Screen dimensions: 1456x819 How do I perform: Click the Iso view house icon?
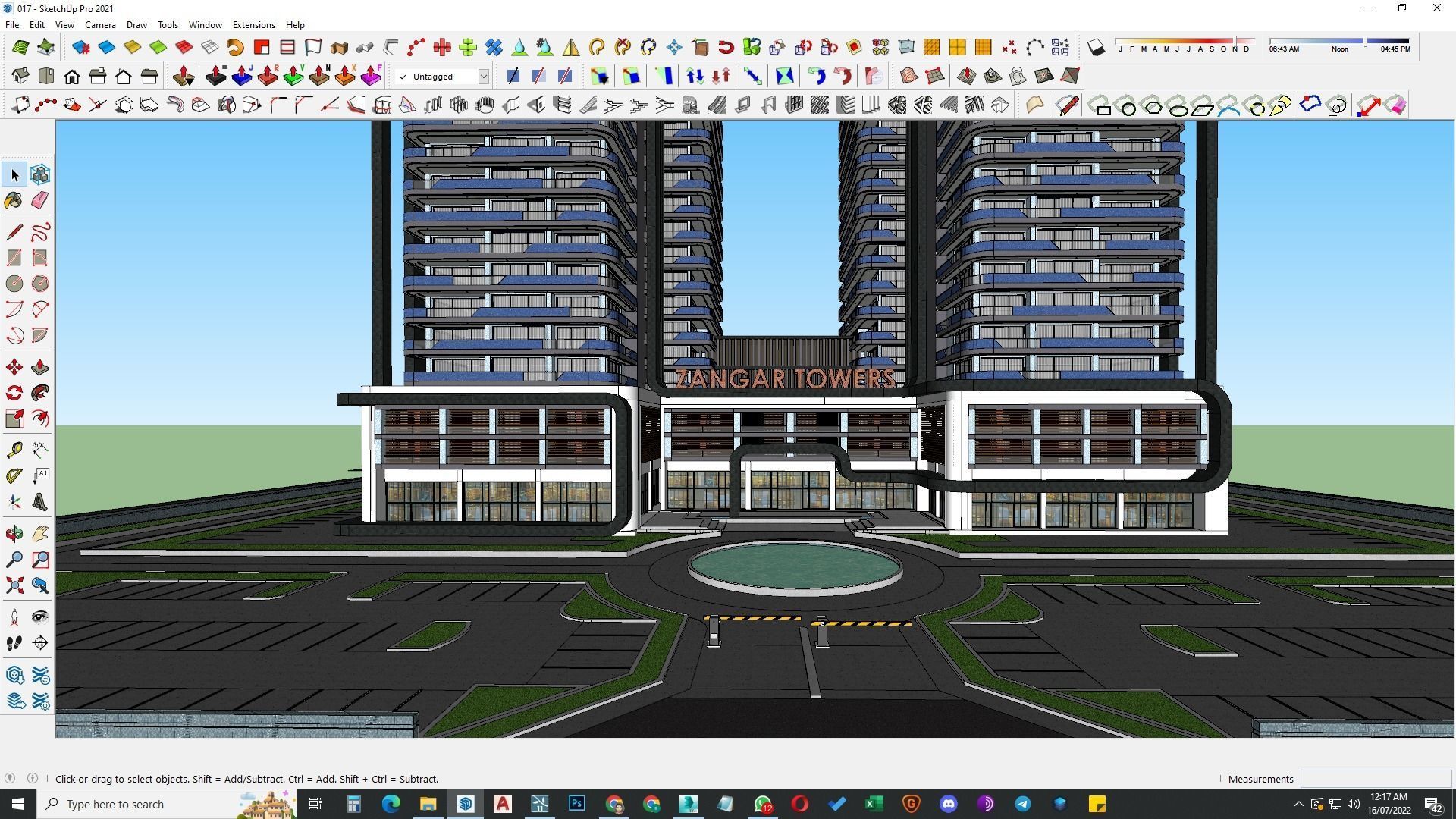click(x=20, y=76)
